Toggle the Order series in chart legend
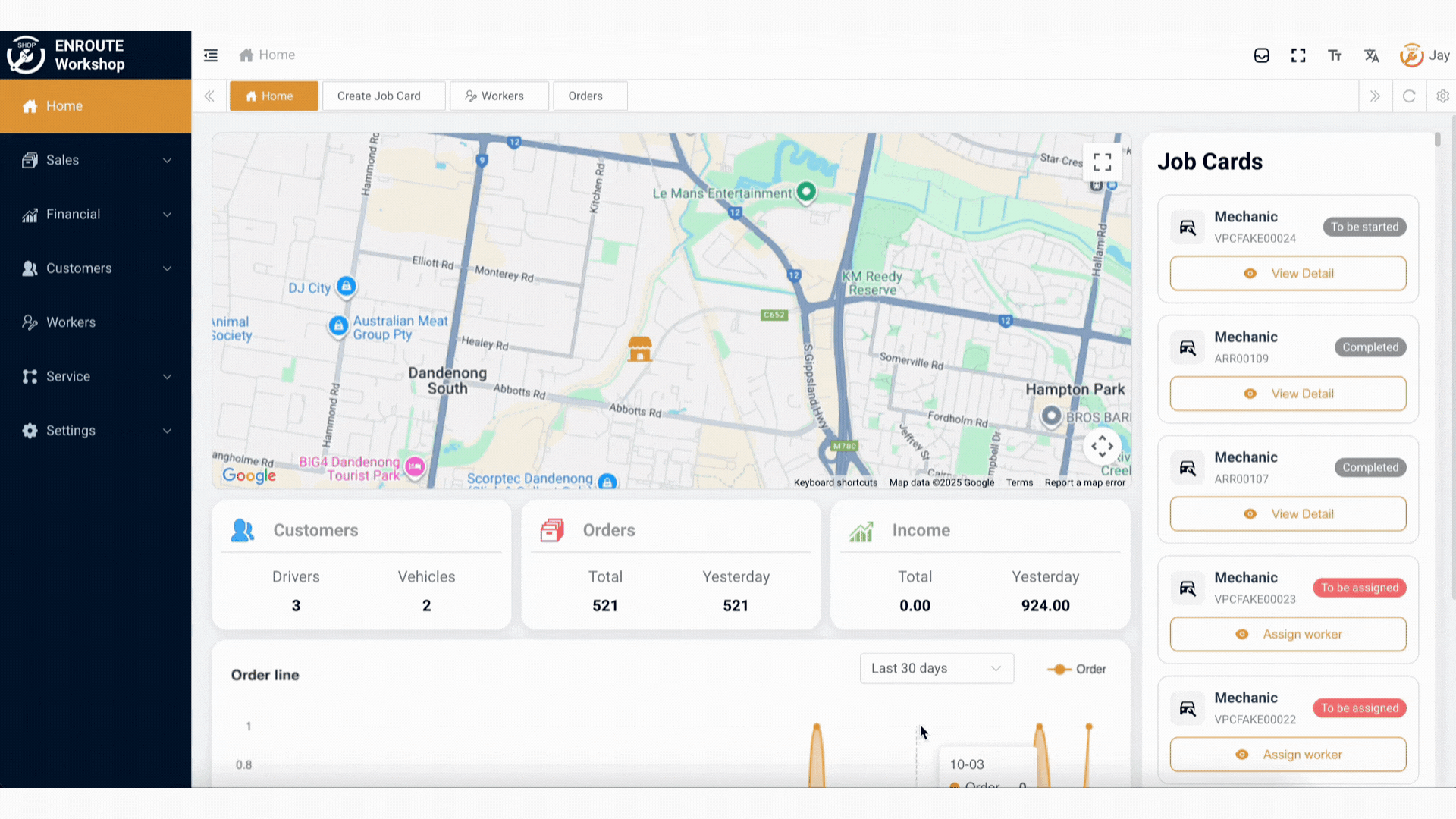Viewport: 1456px width, 819px height. (1076, 669)
